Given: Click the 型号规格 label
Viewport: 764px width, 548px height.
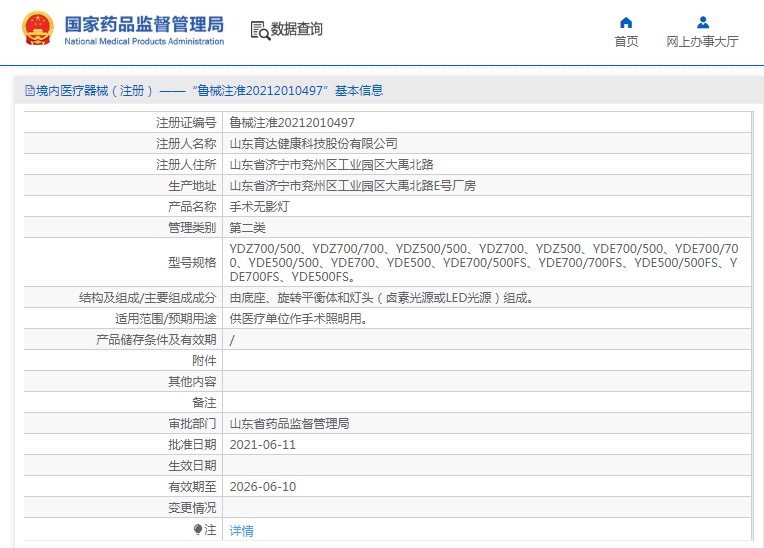Looking at the screenshot, I should pyautogui.click(x=192, y=263).
